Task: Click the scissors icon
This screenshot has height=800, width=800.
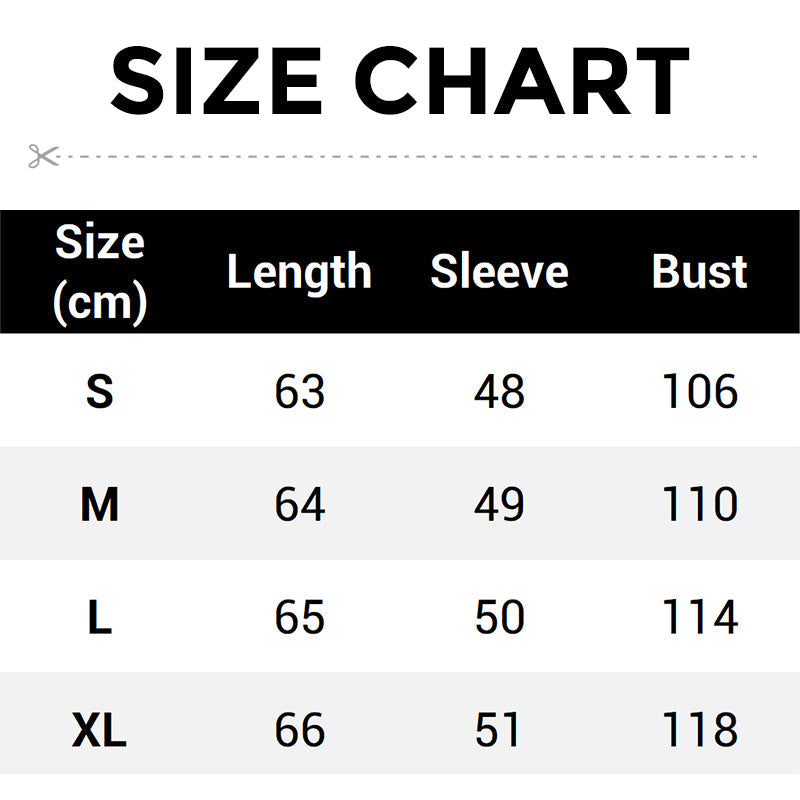Action: (x=43, y=156)
